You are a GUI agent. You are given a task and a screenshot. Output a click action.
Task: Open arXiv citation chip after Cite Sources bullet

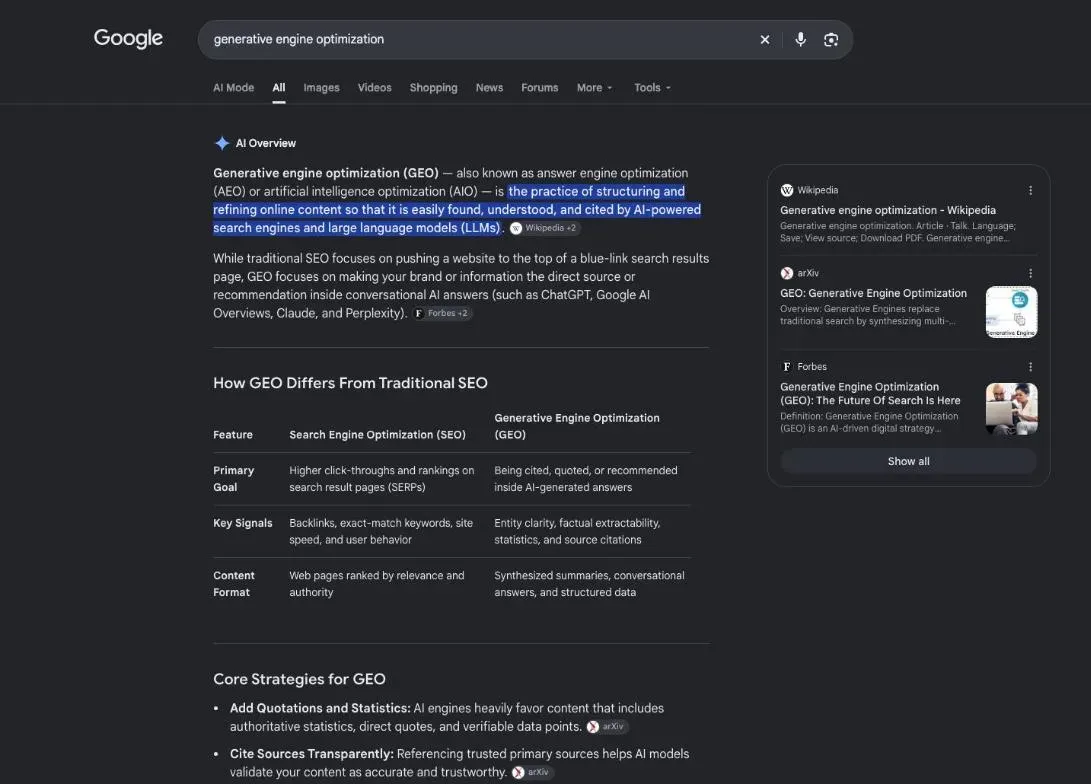pos(532,772)
